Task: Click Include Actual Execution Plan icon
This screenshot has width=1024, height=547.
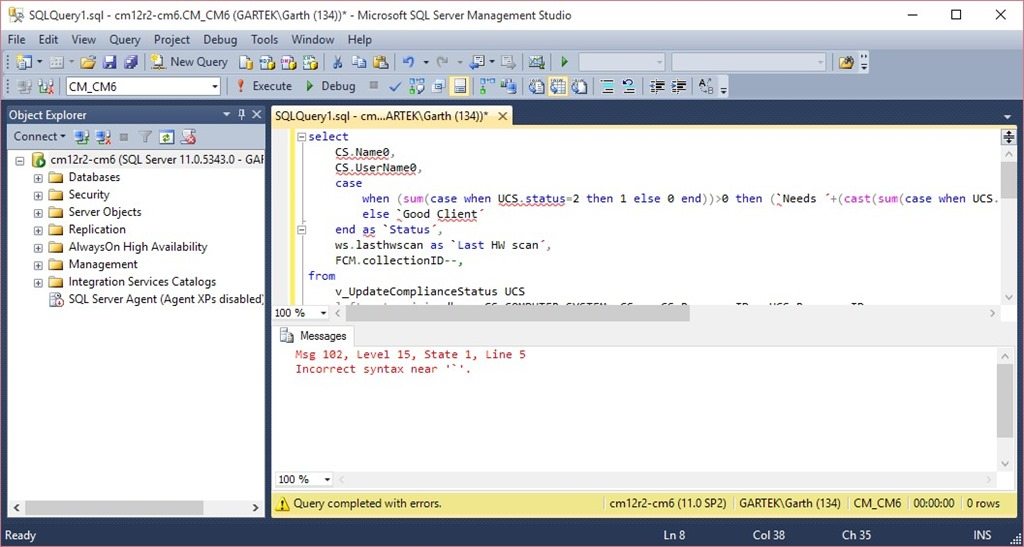Action: [x=487, y=86]
